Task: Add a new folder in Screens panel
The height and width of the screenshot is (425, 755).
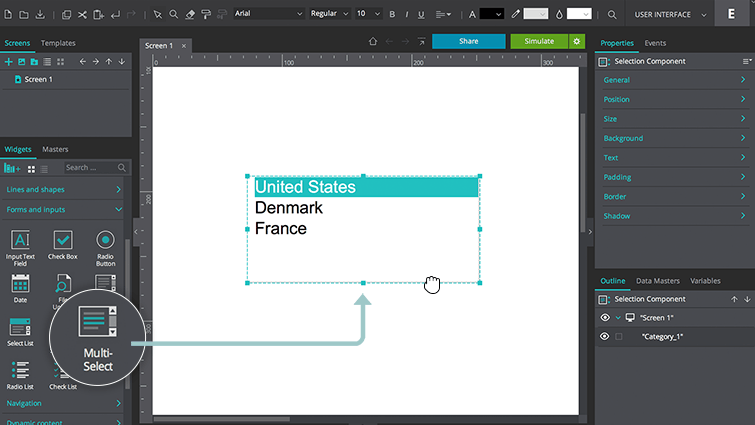Action: [x=34, y=62]
